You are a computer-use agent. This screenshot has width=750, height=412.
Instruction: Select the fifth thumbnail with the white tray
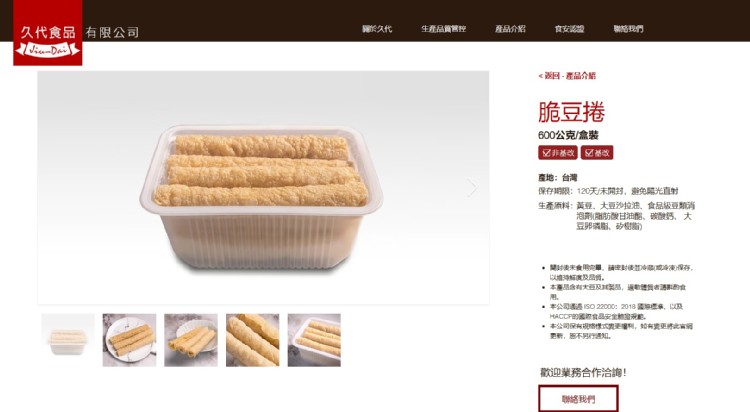pyautogui.click(x=314, y=340)
